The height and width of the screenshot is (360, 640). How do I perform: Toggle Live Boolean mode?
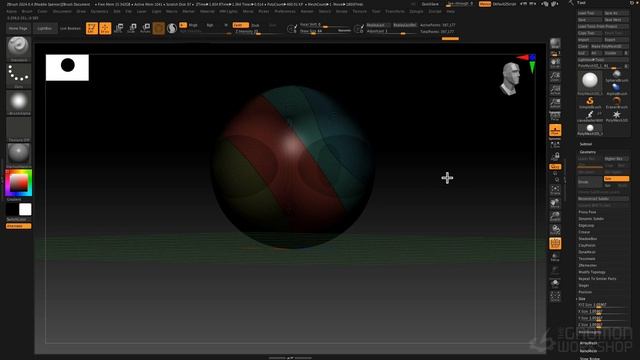pyautogui.click(x=70, y=29)
